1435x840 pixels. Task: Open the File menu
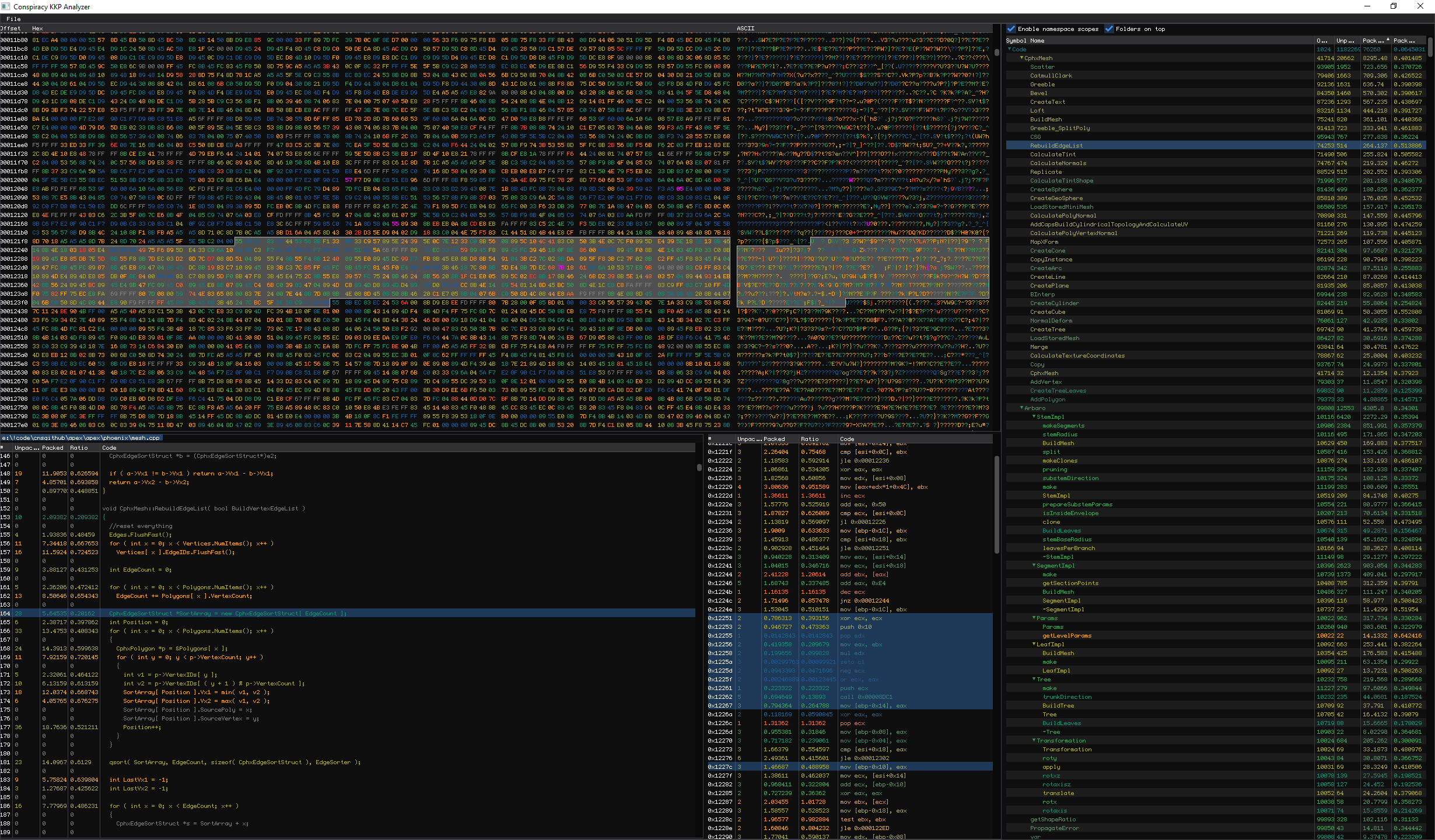[13, 19]
